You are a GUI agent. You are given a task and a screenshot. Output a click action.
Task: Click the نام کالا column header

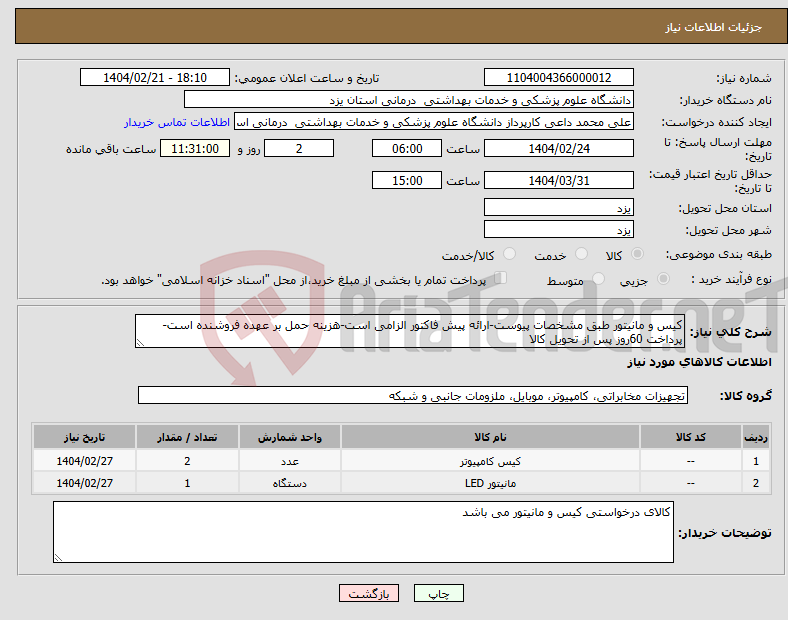click(x=490, y=437)
